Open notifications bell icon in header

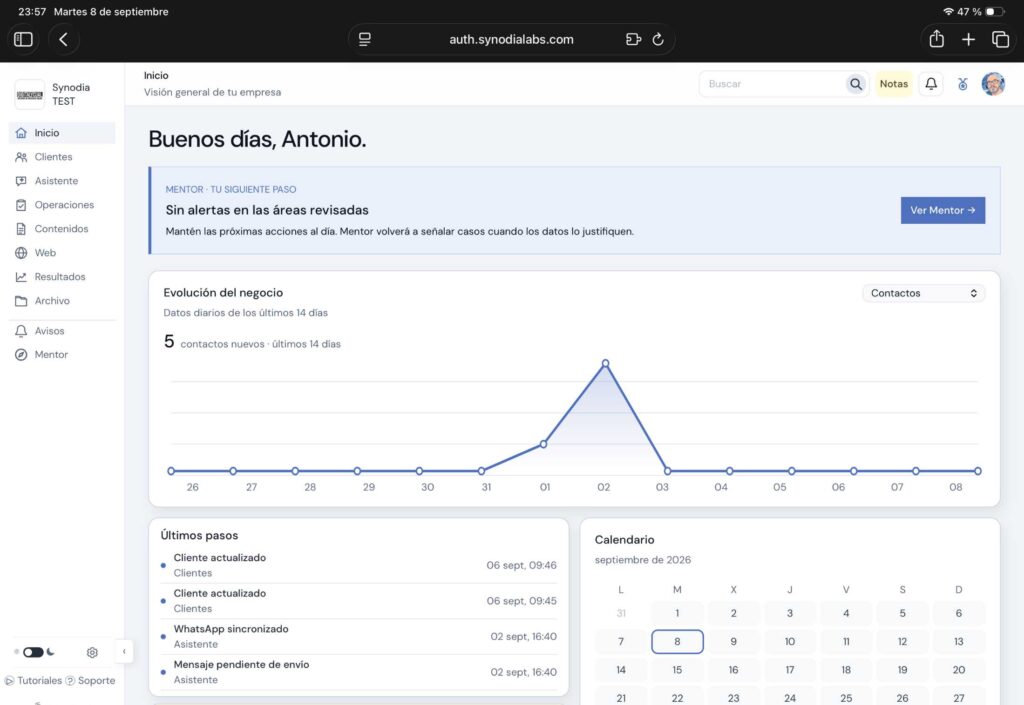(x=931, y=84)
